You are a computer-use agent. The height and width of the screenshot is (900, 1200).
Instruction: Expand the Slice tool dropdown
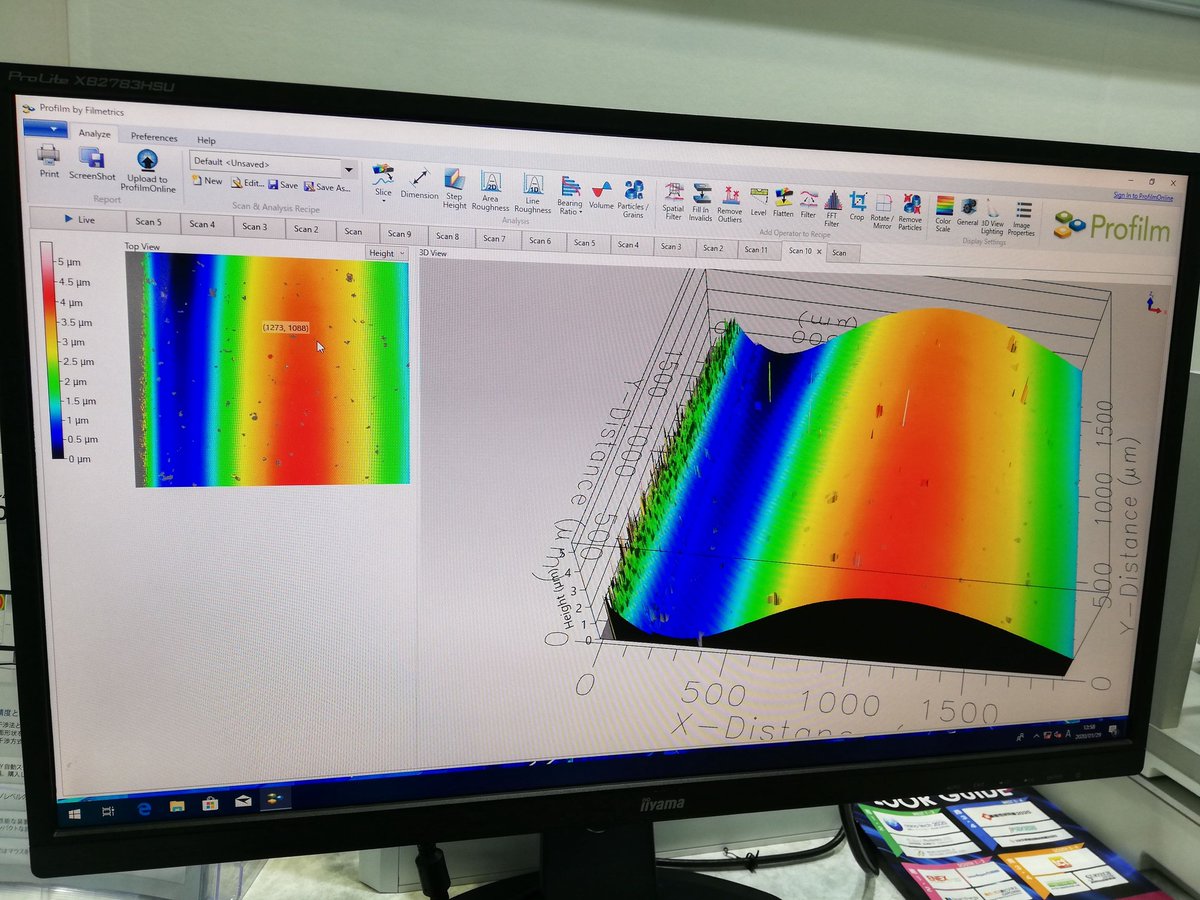383,201
